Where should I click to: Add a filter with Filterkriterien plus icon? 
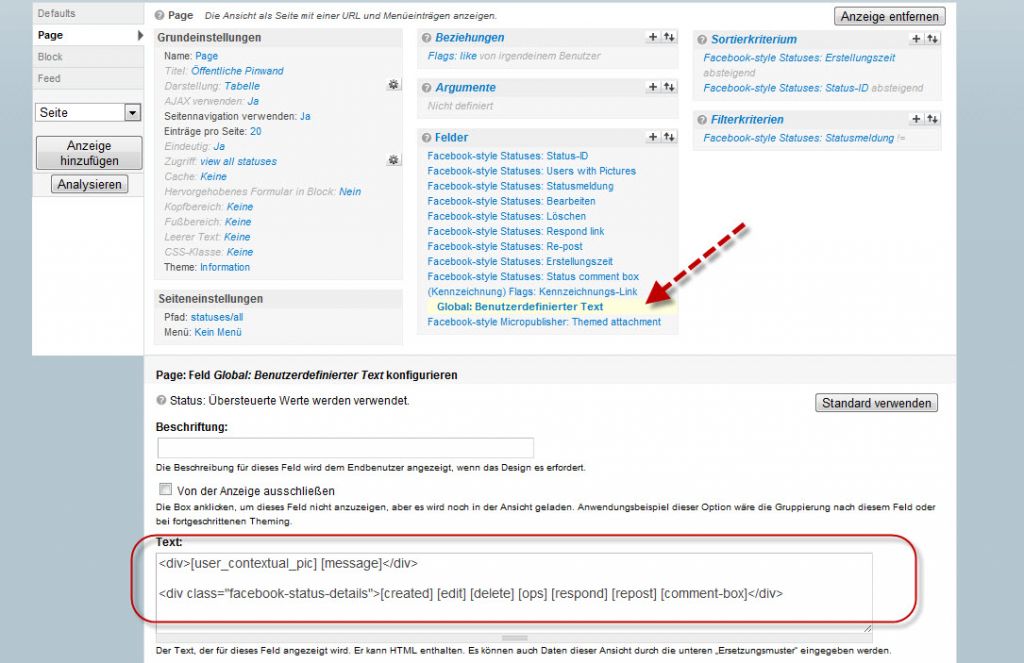click(x=916, y=119)
